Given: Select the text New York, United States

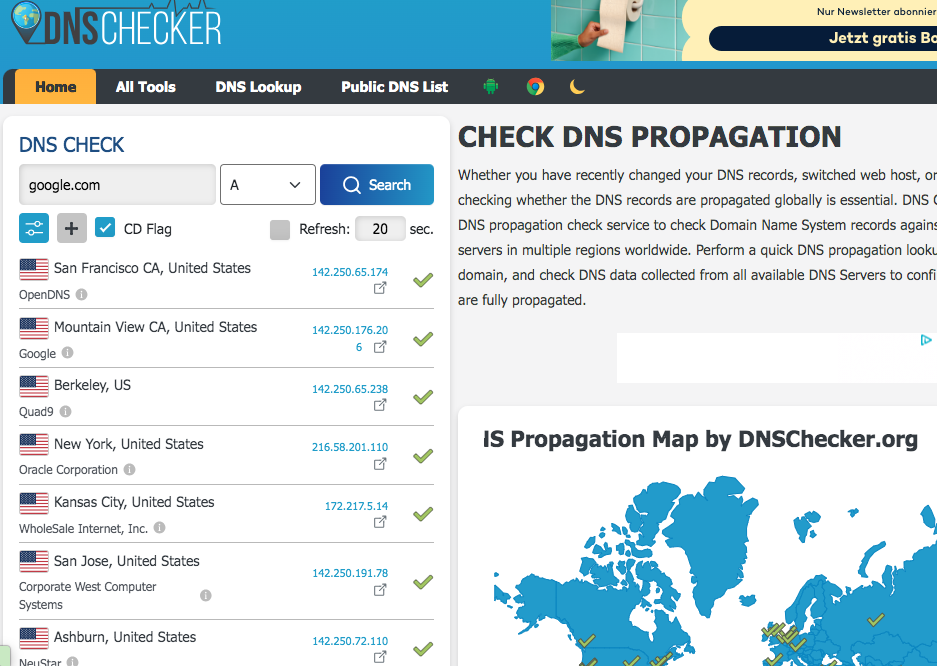Looking at the screenshot, I should [x=128, y=444].
